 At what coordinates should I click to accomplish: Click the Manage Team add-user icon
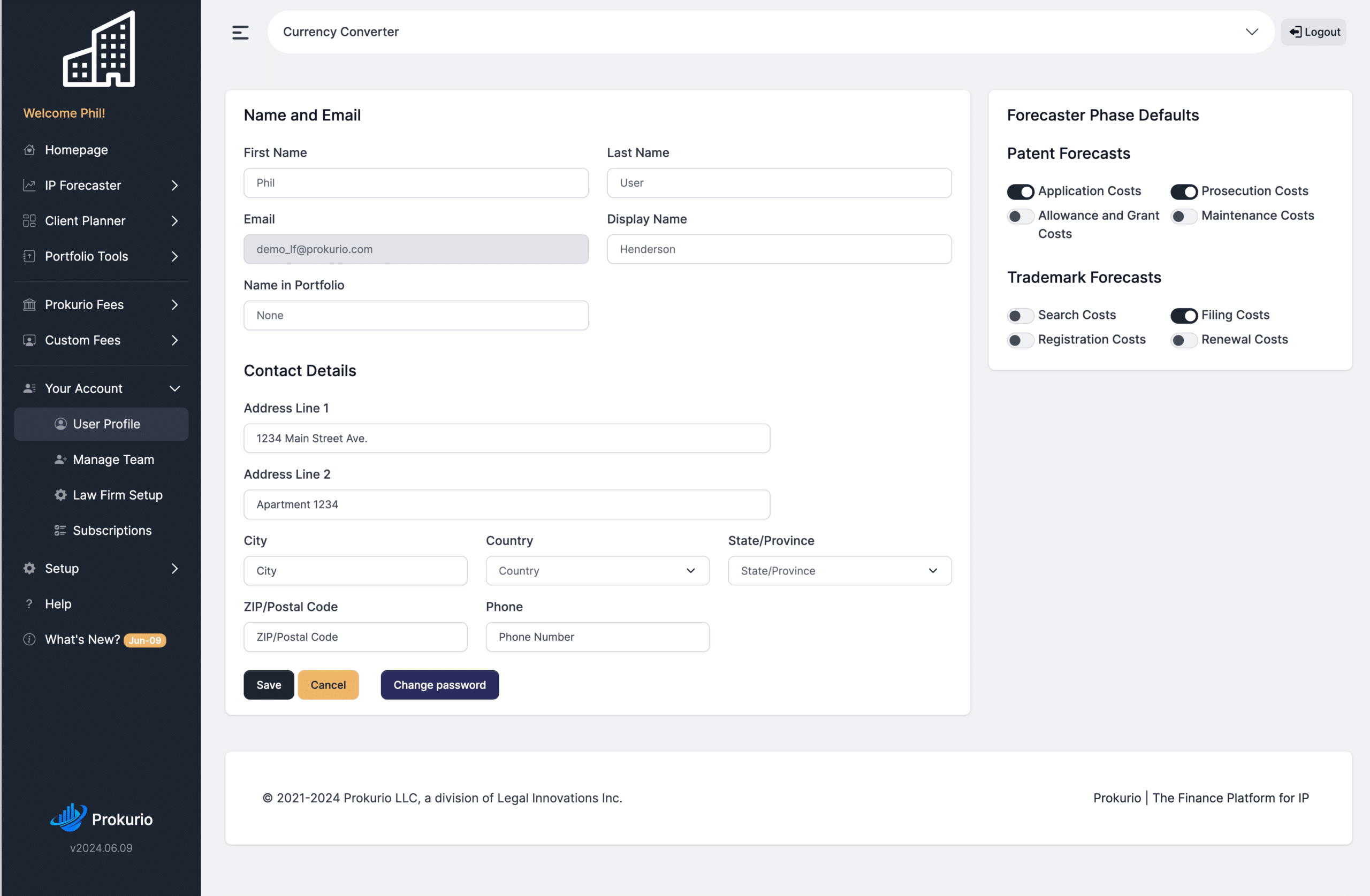click(60, 460)
